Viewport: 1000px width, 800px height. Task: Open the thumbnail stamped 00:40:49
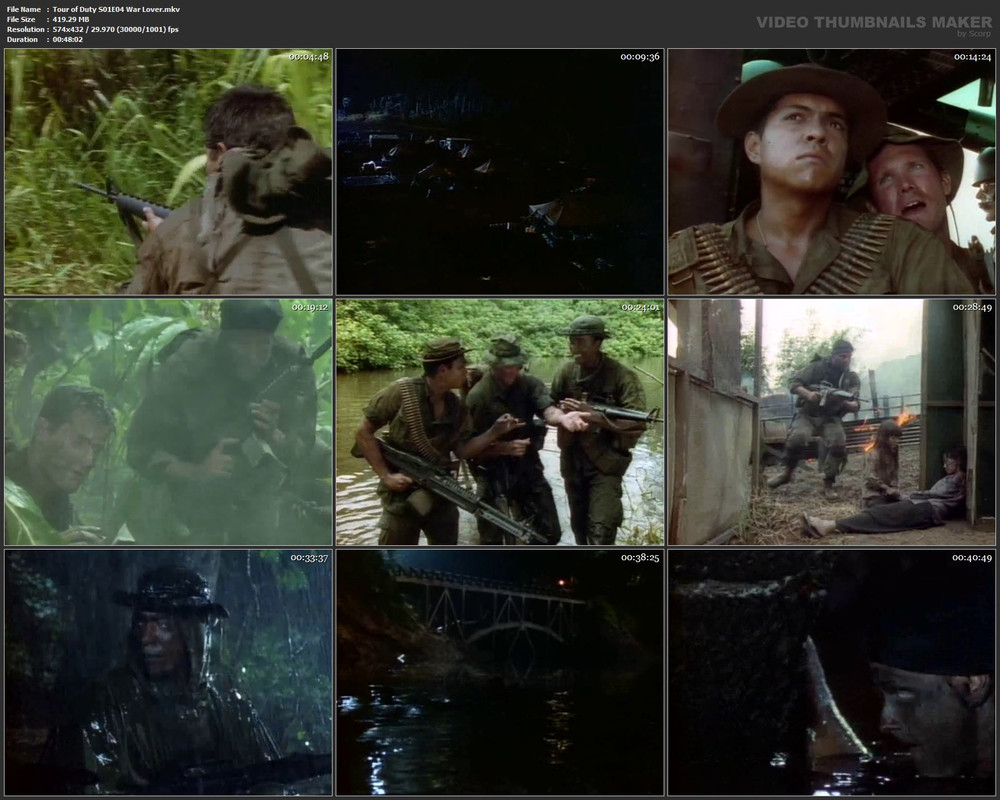pyautogui.click(x=832, y=672)
